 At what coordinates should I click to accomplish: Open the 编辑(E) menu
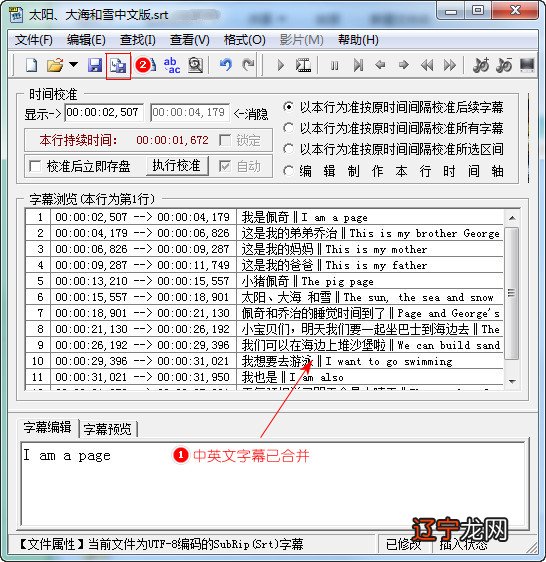(x=86, y=40)
